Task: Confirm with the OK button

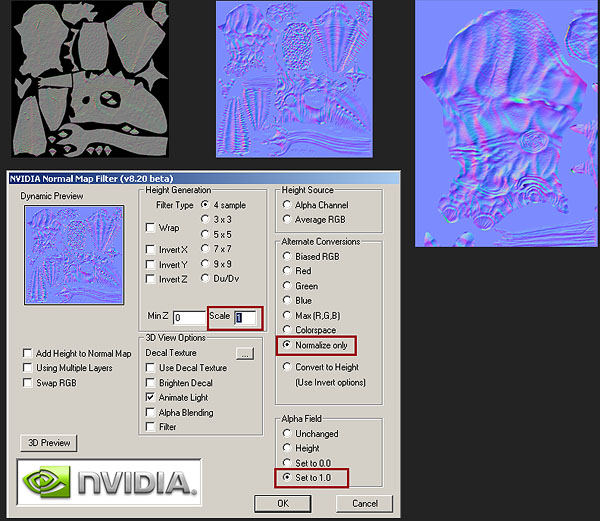Action: click(x=282, y=503)
